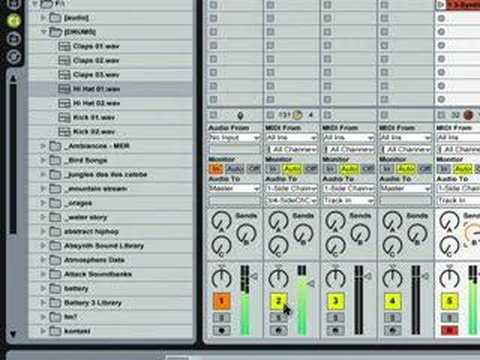Click the audio file icon of Claps 03.wav
This screenshot has width=480, height=360.
64,75
